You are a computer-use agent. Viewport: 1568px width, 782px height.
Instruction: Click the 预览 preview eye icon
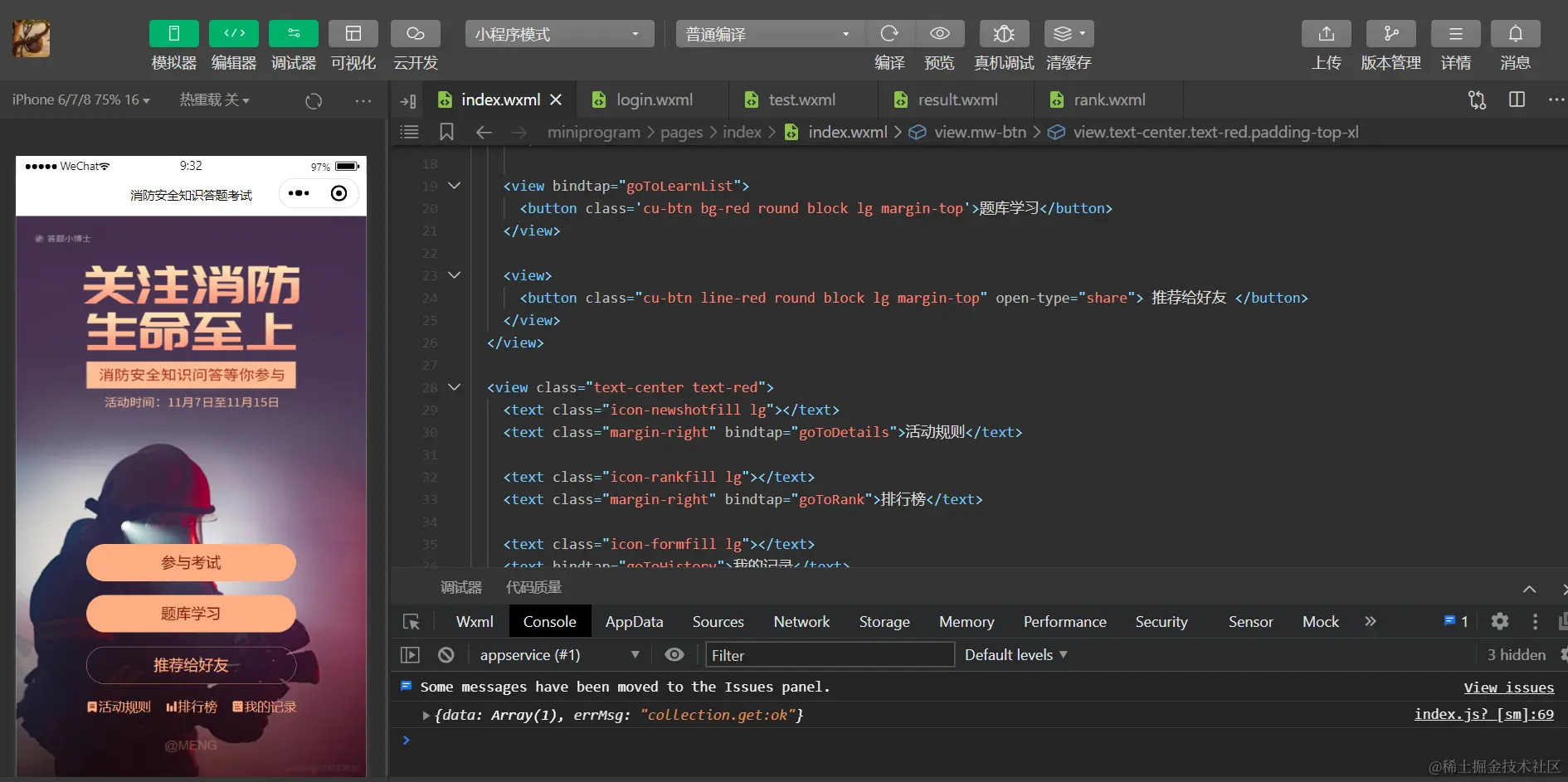pos(939,34)
